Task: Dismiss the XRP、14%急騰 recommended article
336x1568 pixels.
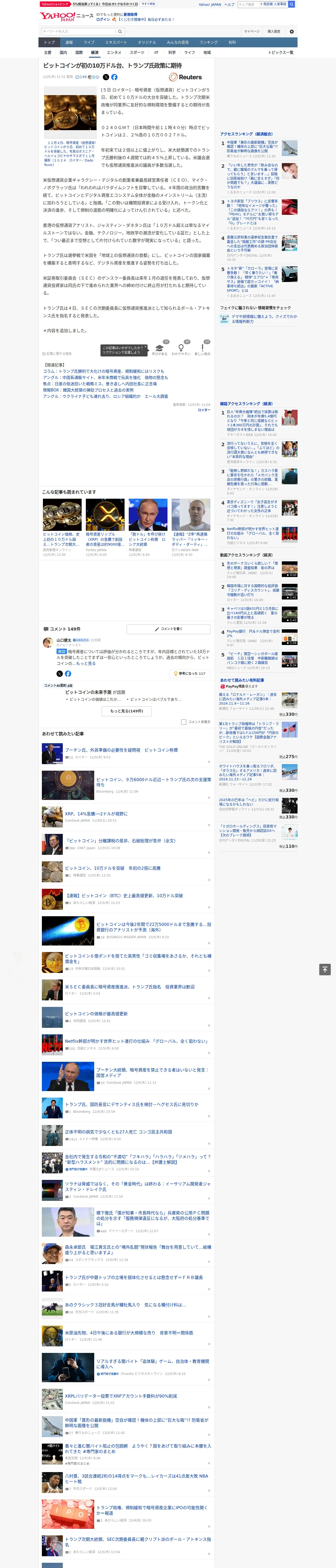Action: (x=209, y=825)
